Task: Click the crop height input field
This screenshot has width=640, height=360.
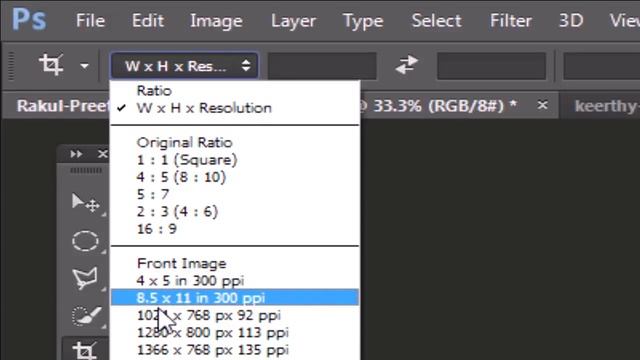Action: tap(491, 66)
